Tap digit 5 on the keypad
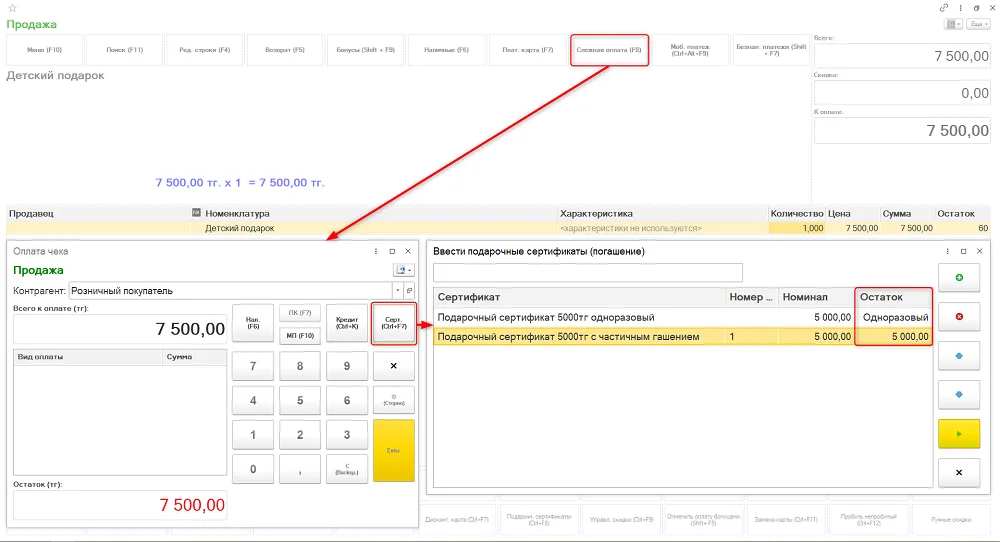The width and height of the screenshot is (1000, 542). point(300,400)
